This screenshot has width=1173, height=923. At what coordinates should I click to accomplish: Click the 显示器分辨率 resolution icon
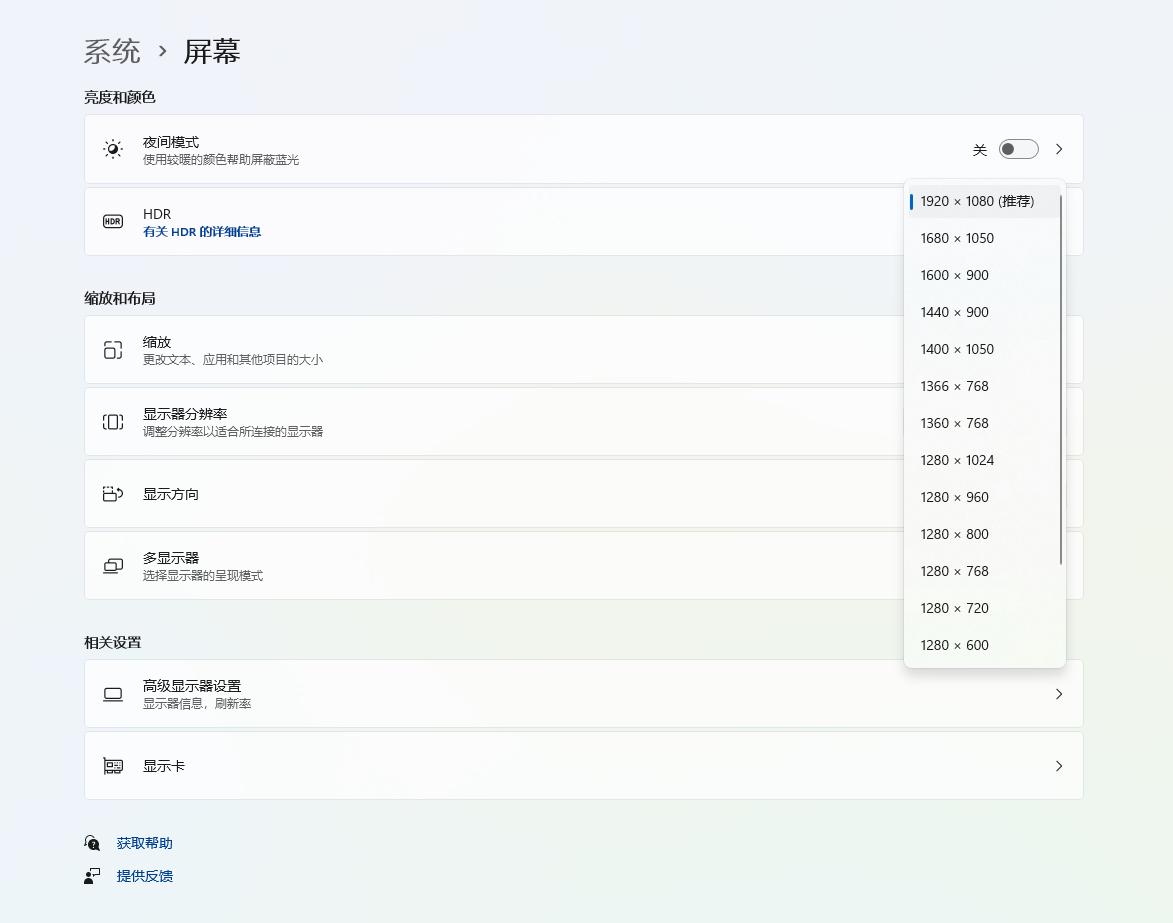point(112,421)
